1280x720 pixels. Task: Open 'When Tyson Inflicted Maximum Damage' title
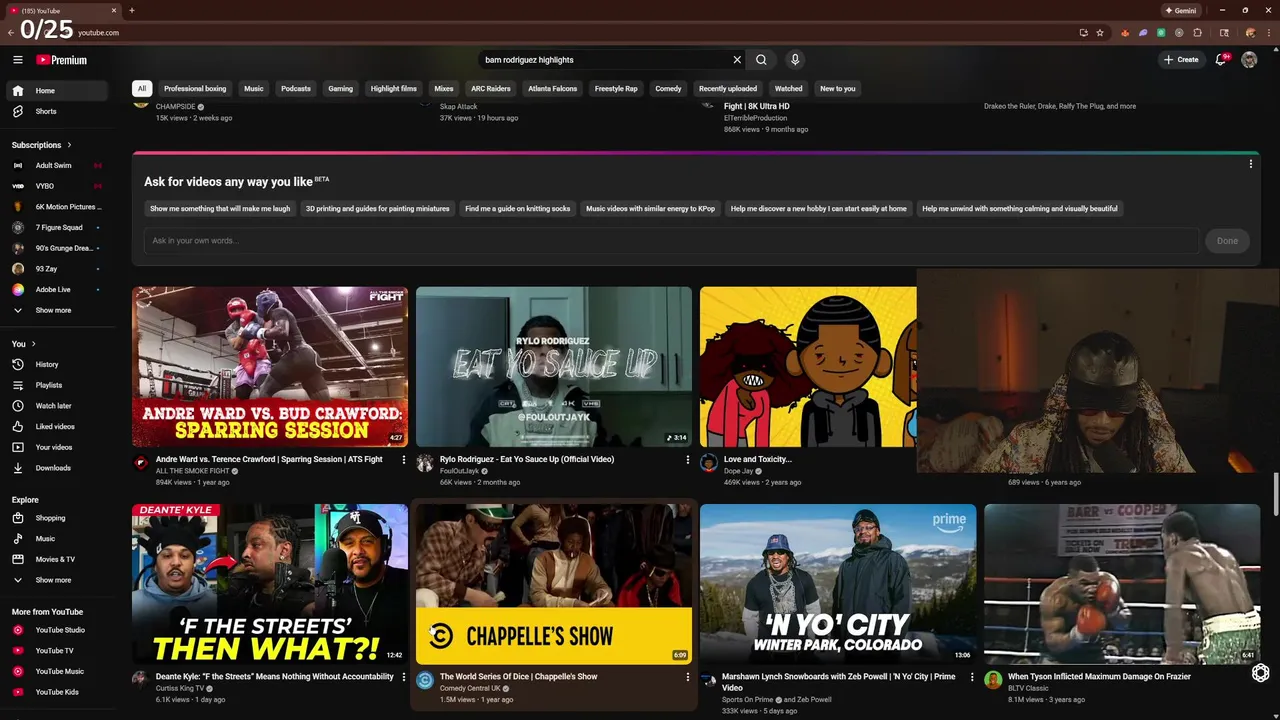1099,677
